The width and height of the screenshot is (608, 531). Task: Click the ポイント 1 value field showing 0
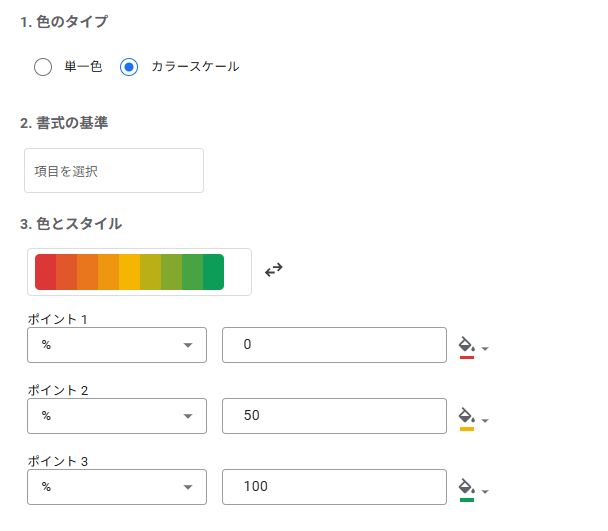(x=334, y=345)
